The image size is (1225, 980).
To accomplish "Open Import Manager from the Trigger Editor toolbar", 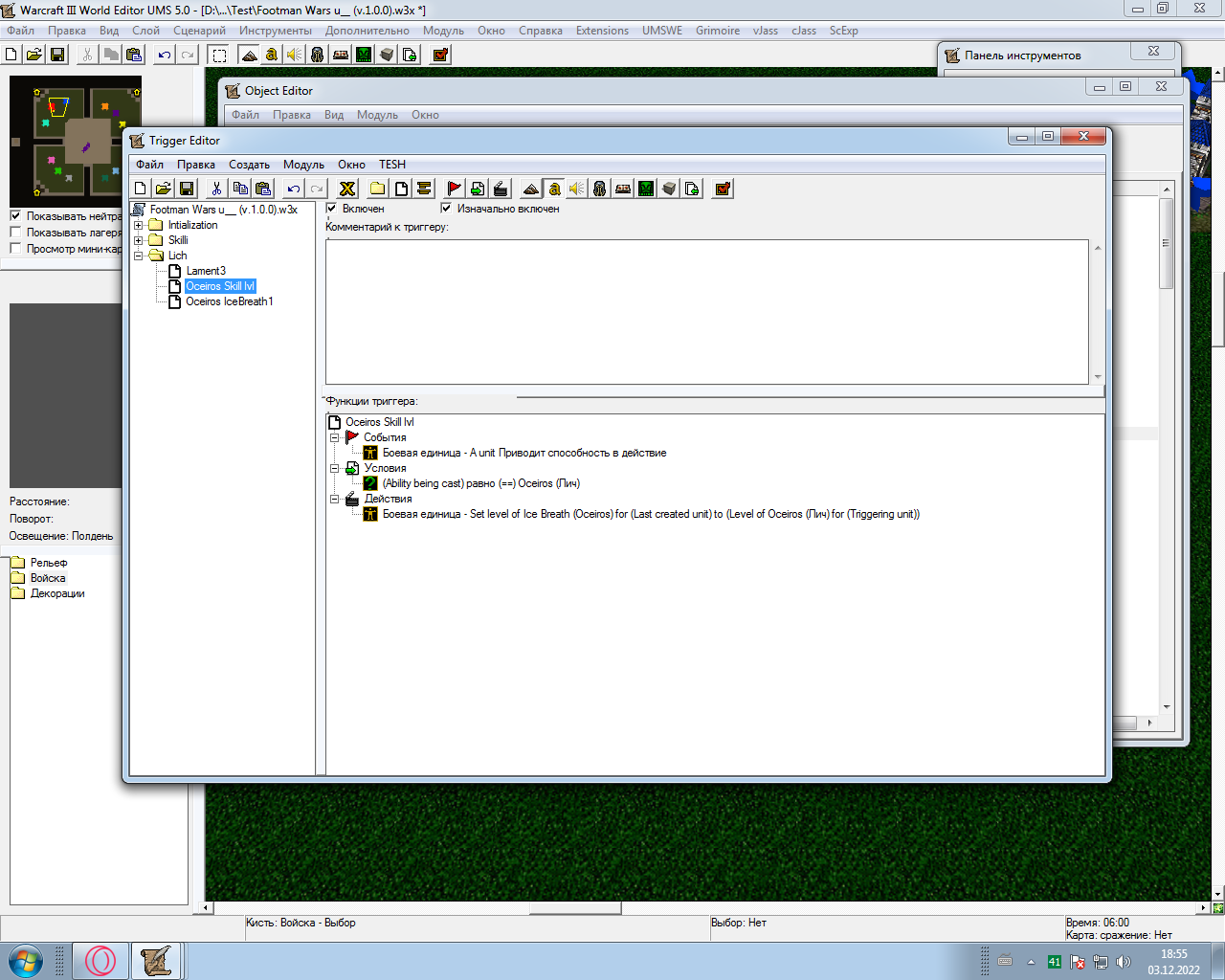I will (692, 189).
